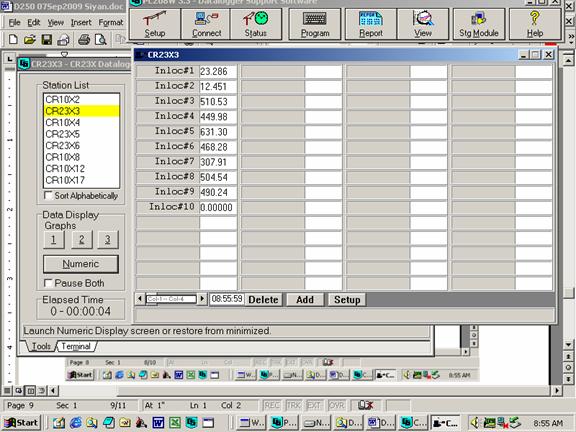Click Word's vertical scrollbar down arrow
This screenshot has width=576, height=432.
568,345
